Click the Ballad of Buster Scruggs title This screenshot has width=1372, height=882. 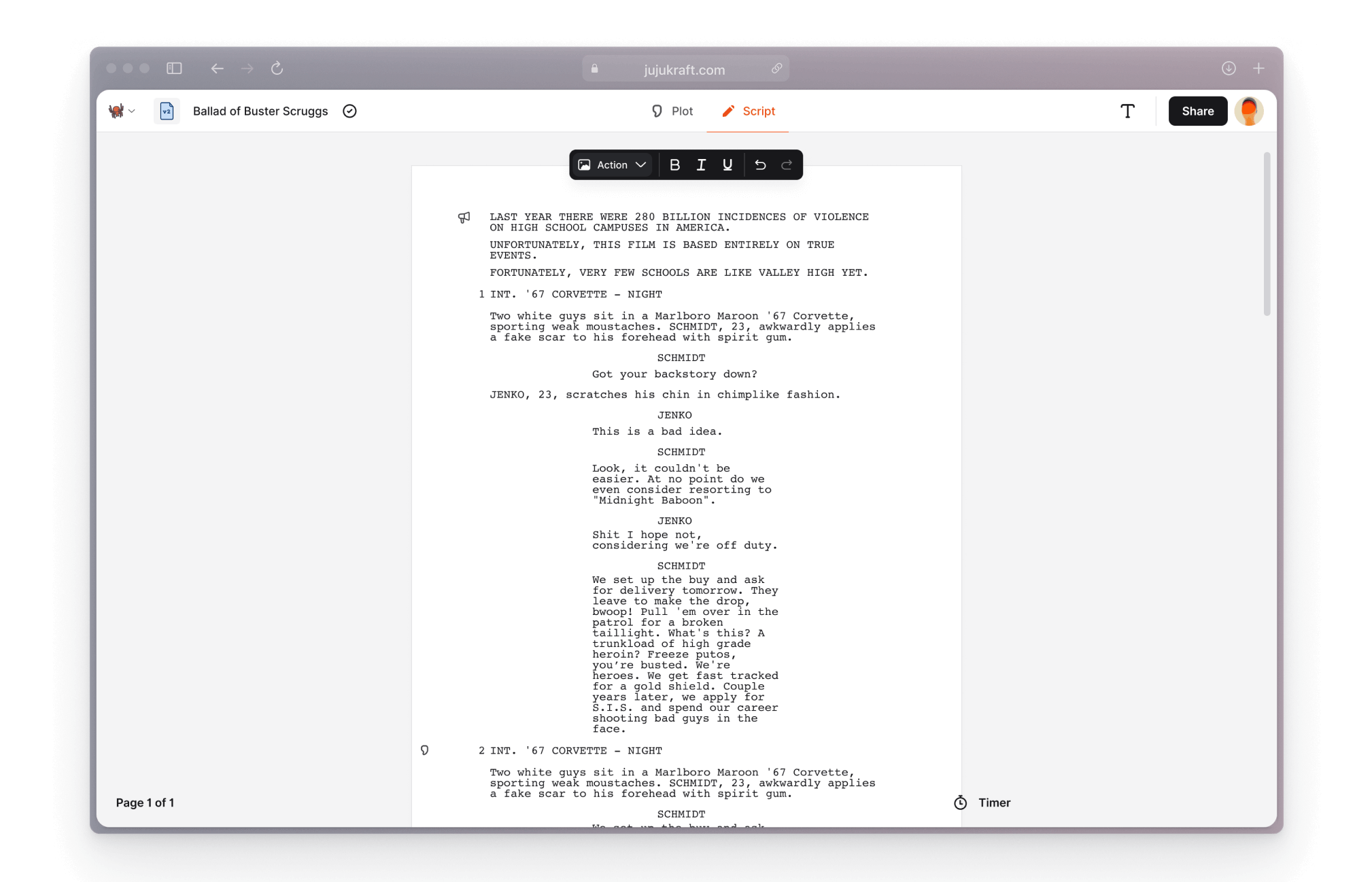coord(260,111)
